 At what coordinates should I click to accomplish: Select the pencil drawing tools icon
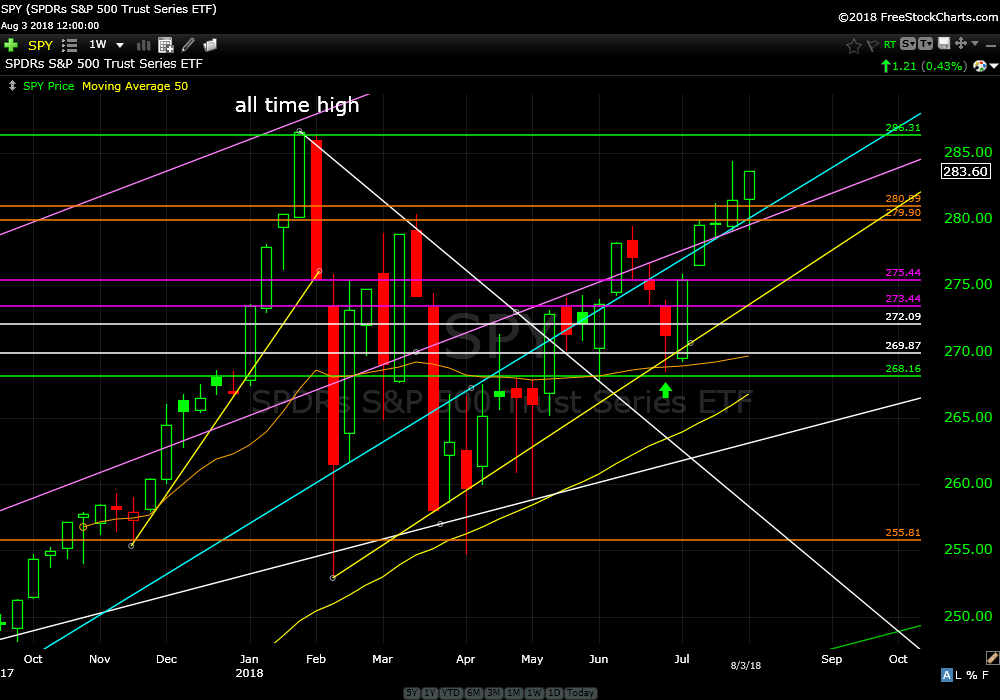[x=187, y=45]
